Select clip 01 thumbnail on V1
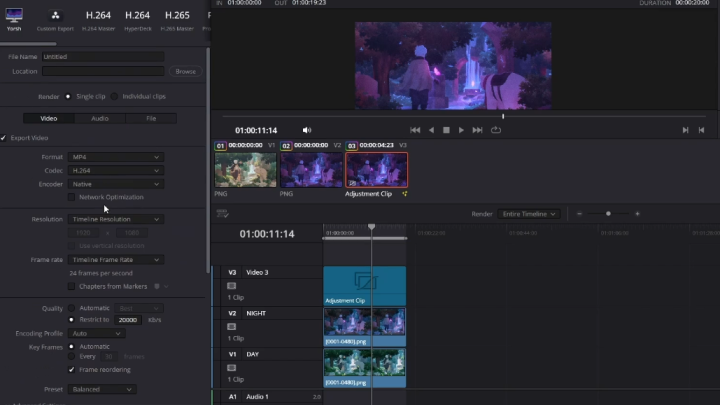The height and width of the screenshot is (405, 720). pos(246,170)
